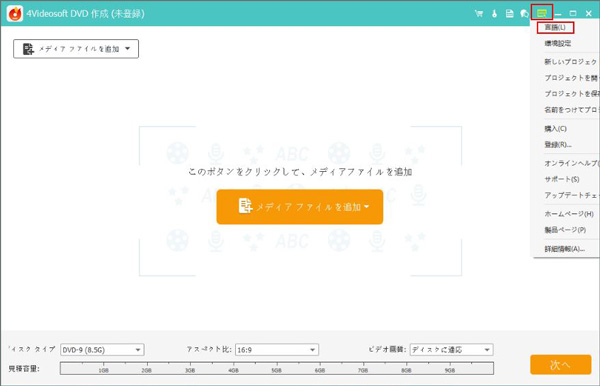
Task: Select 登録(R)... in the menu
Action: [558, 145]
